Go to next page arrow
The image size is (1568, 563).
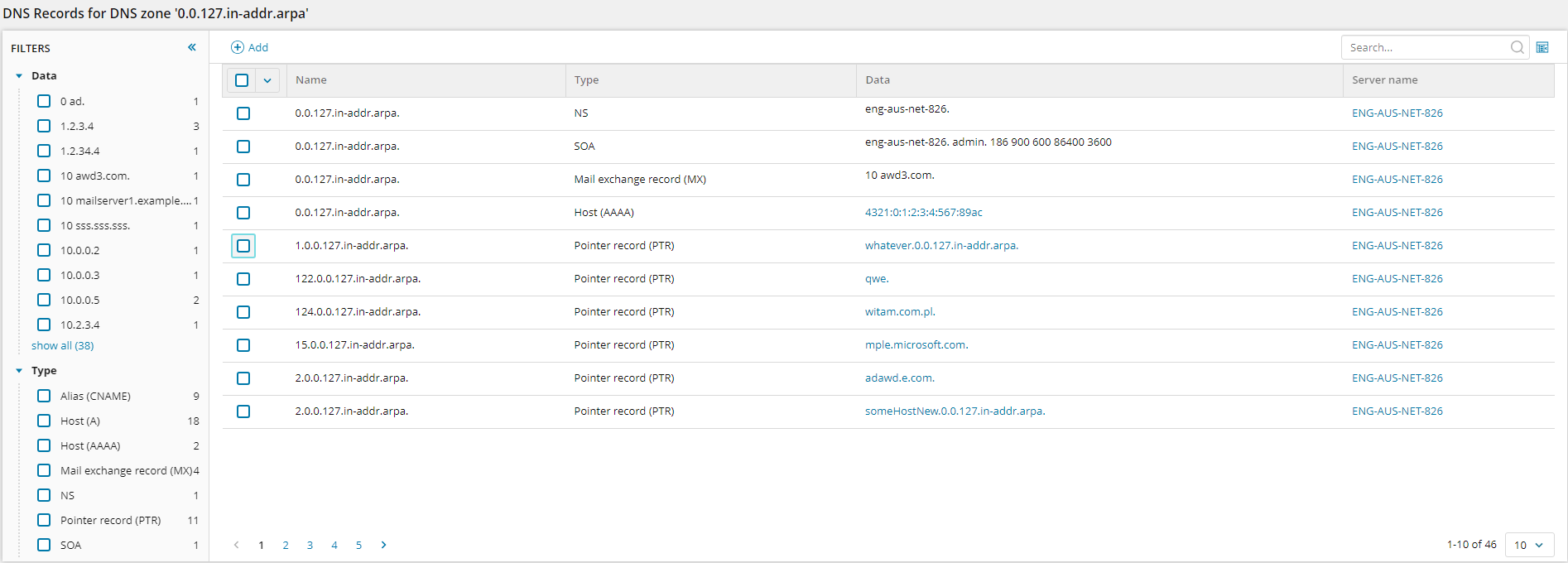[383, 545]
